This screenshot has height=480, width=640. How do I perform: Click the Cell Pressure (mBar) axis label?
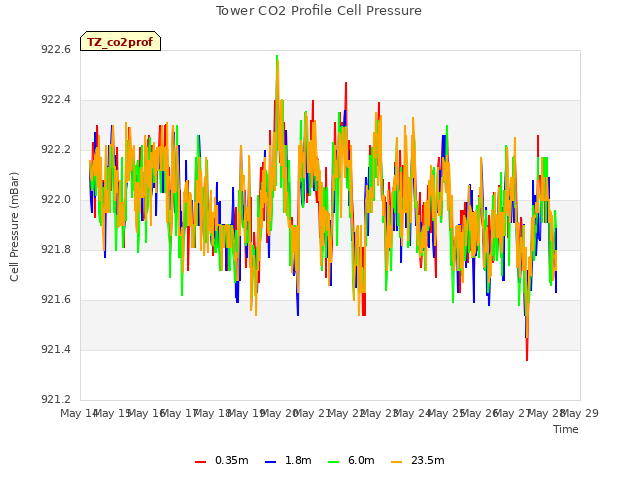click(14, 227)
